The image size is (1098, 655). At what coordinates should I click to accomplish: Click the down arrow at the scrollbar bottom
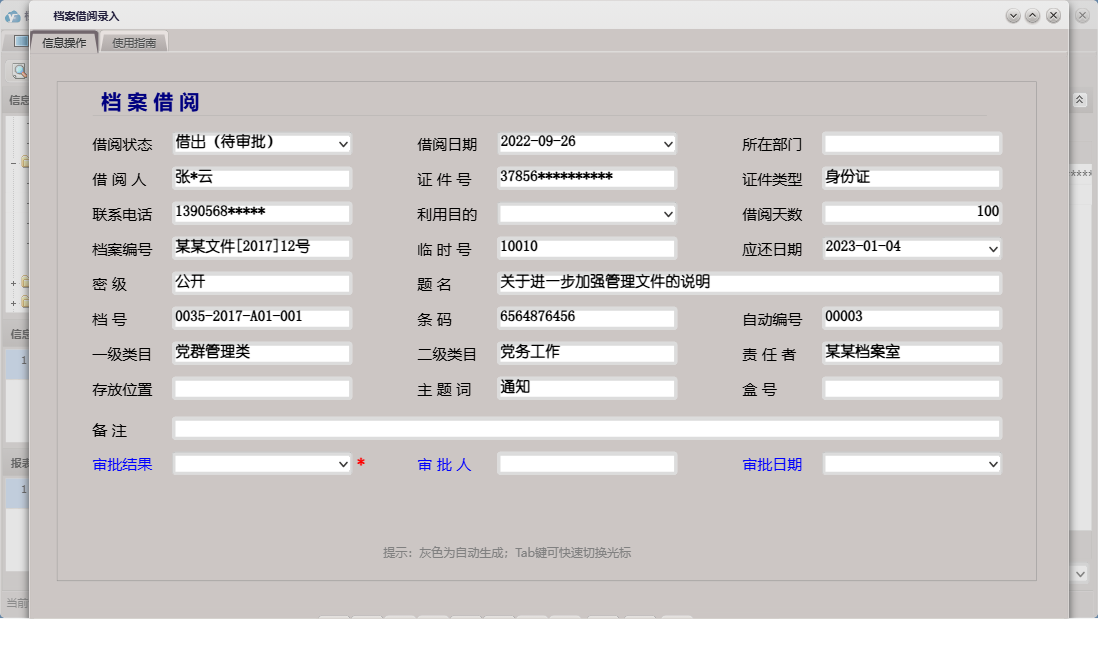[1080, 573]
